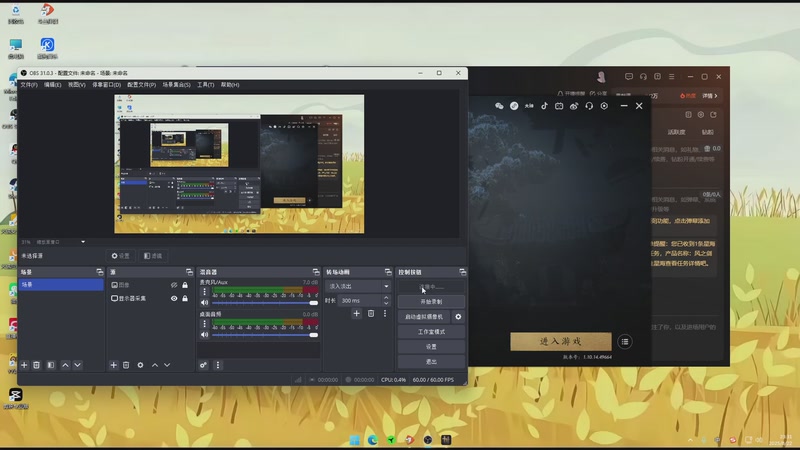Undock the 场景 panel
This screenshot has height=450, width=800.
click(x=99, y=272)
